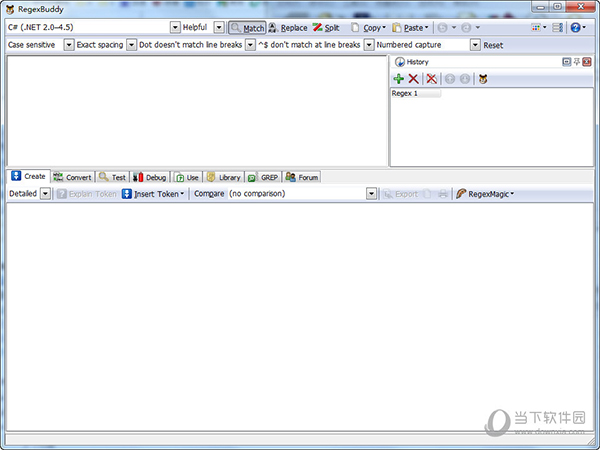Switch to the Create tab
Image resolution: width=600 pixels, height=450 pixels.
[x=29, y=176]
